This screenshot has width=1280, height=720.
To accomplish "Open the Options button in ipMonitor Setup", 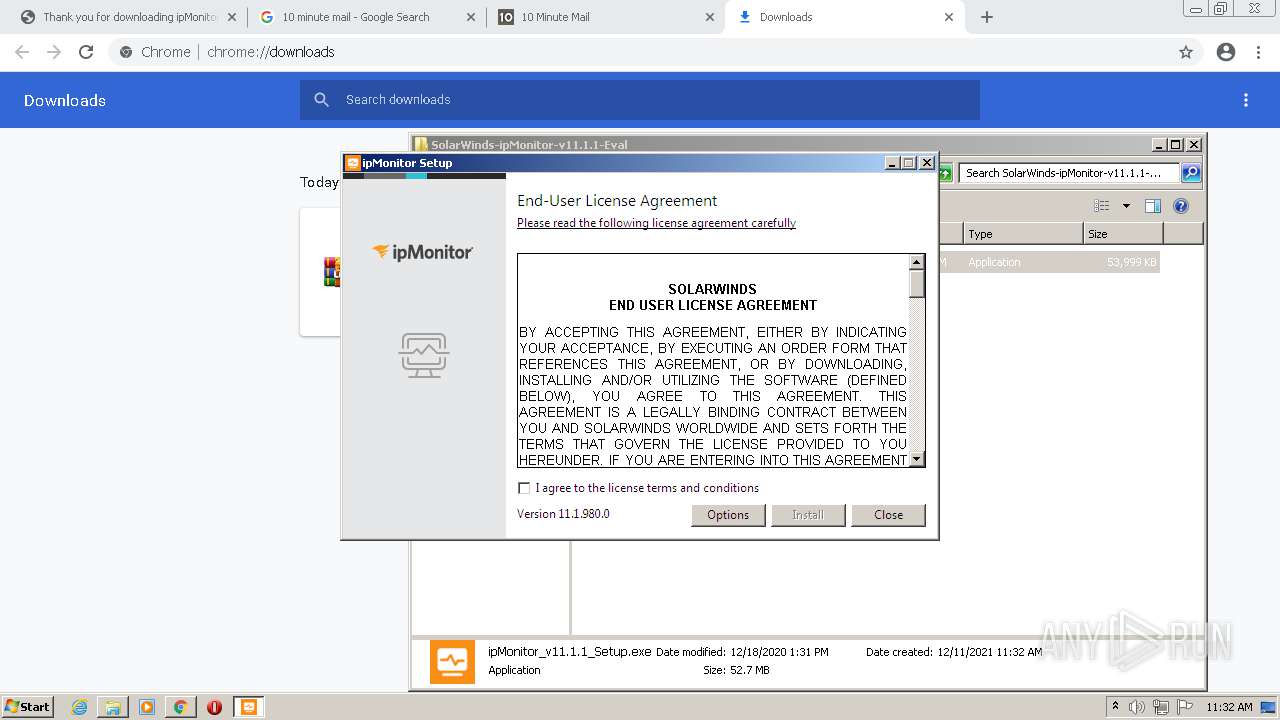I will [x=728, y=515].
